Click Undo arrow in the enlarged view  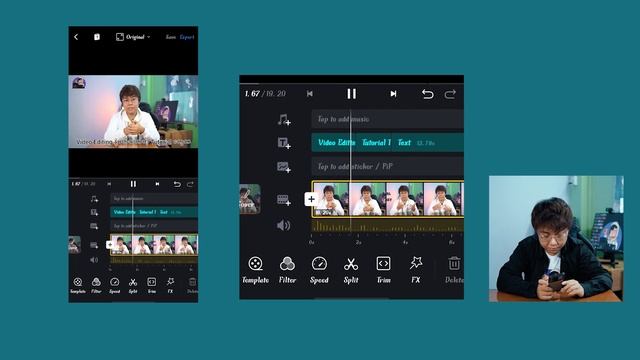click(427, 94)
